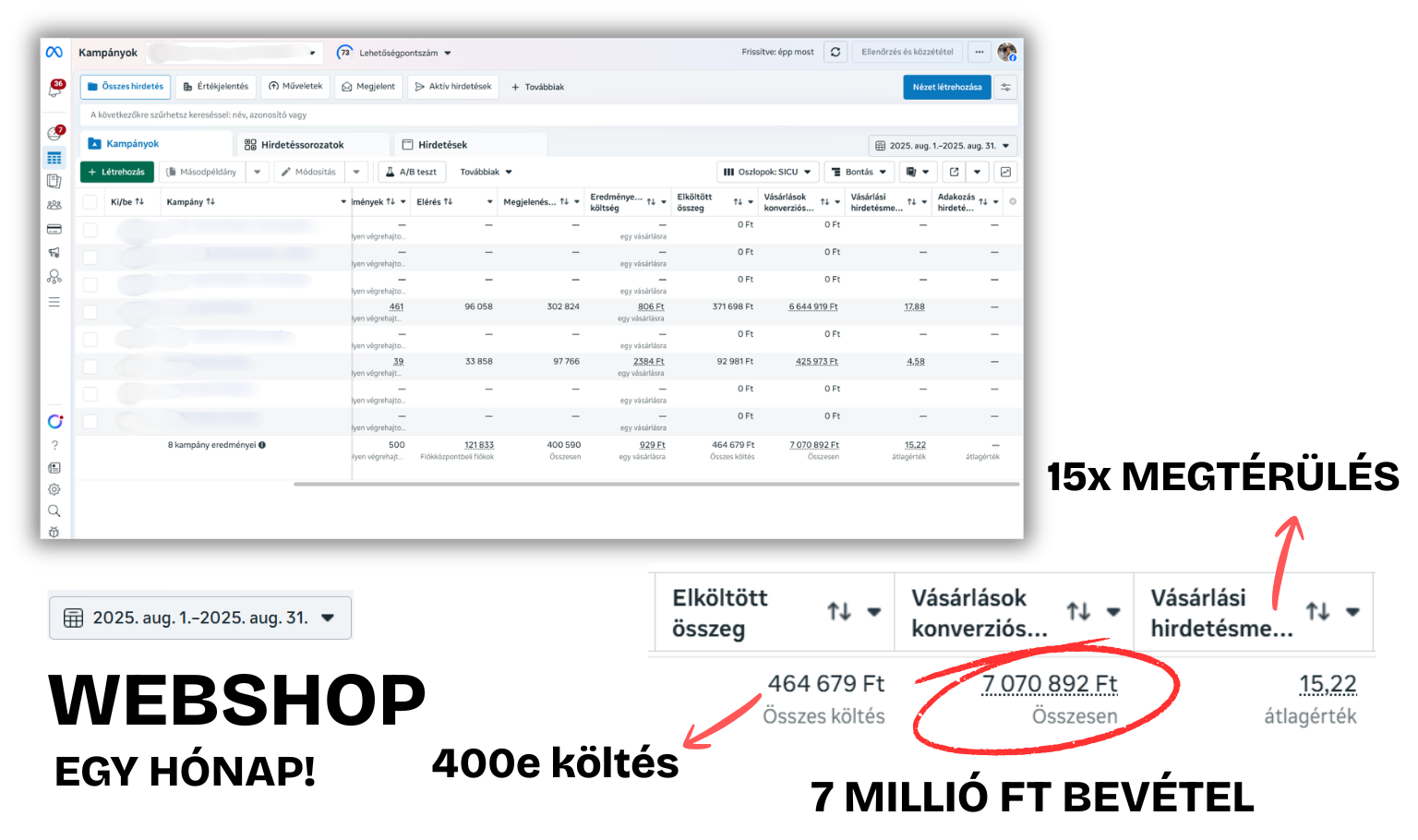Open the billing card icon in sidebar
This screenshot has width=1418, height=840.
[x=54, y=229]
